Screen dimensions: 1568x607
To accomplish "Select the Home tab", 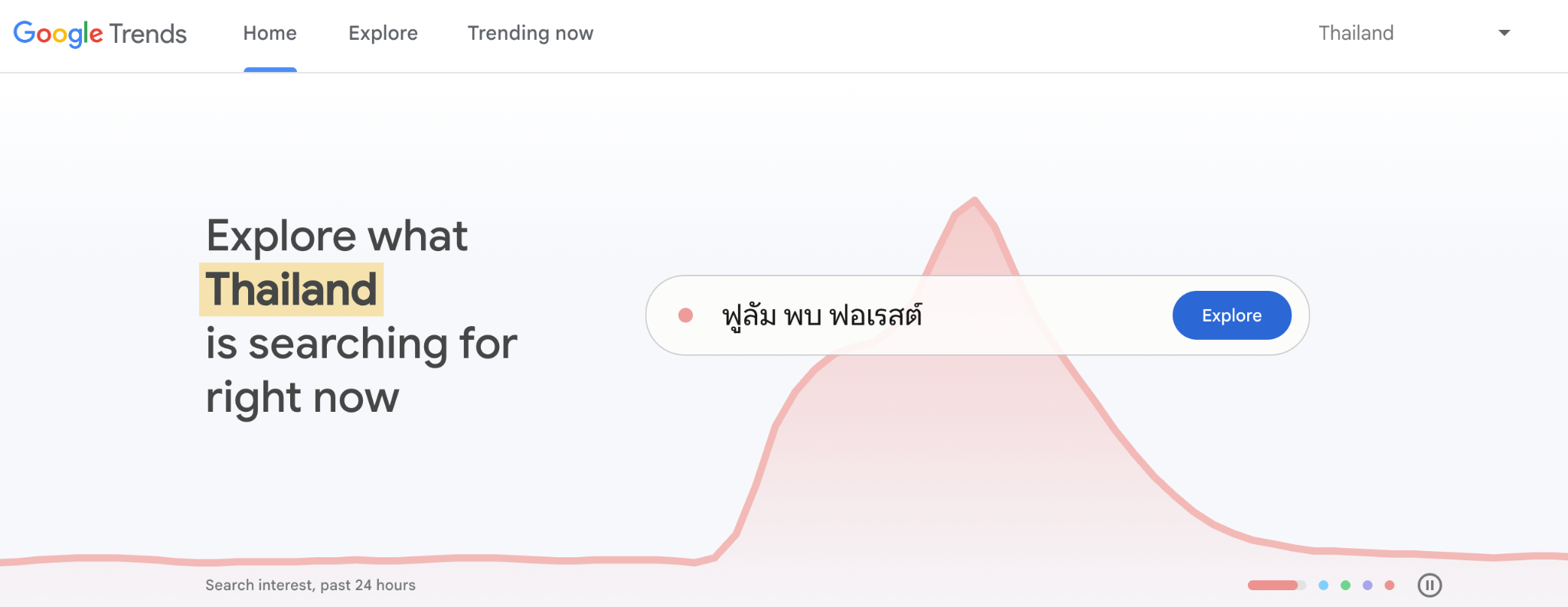I will coord(269,33).
